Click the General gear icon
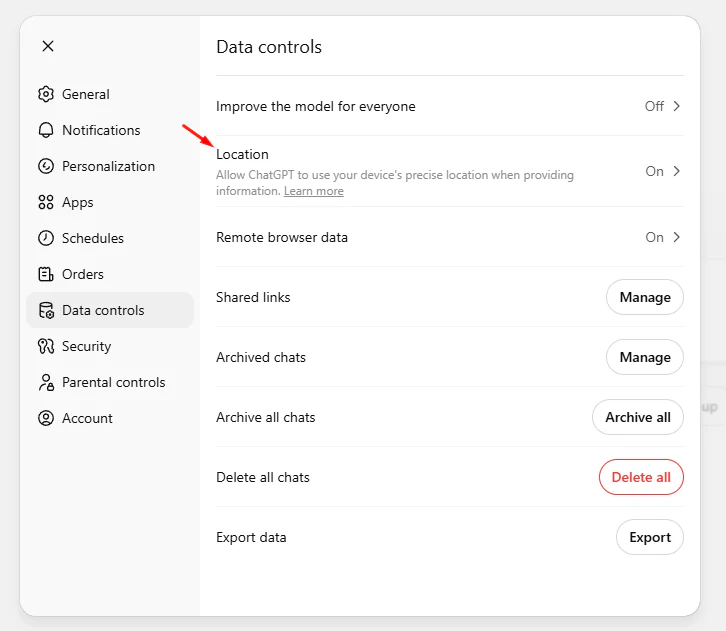This screenshot has height=631, width=726. pos(45,94)
